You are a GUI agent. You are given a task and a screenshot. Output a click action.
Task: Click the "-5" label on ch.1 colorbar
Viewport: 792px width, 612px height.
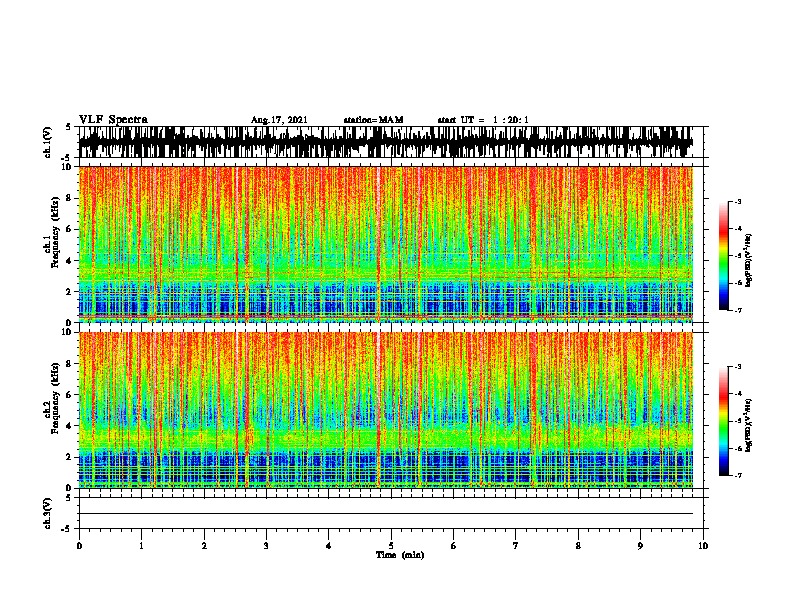(738, 256)
